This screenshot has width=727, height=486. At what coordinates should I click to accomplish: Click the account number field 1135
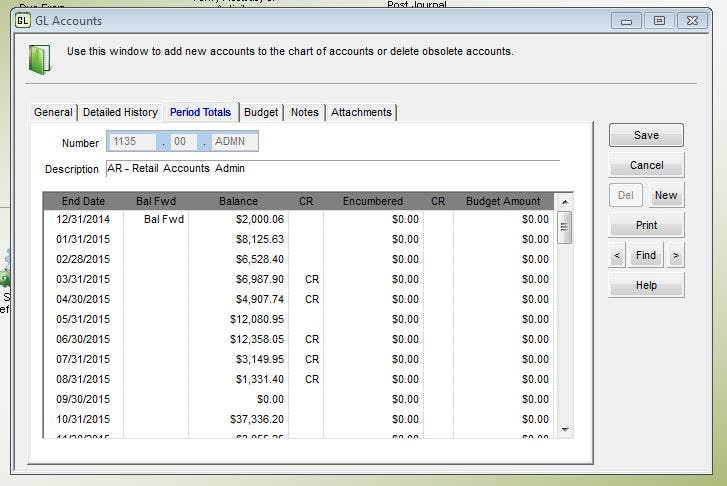coord(132,141)
